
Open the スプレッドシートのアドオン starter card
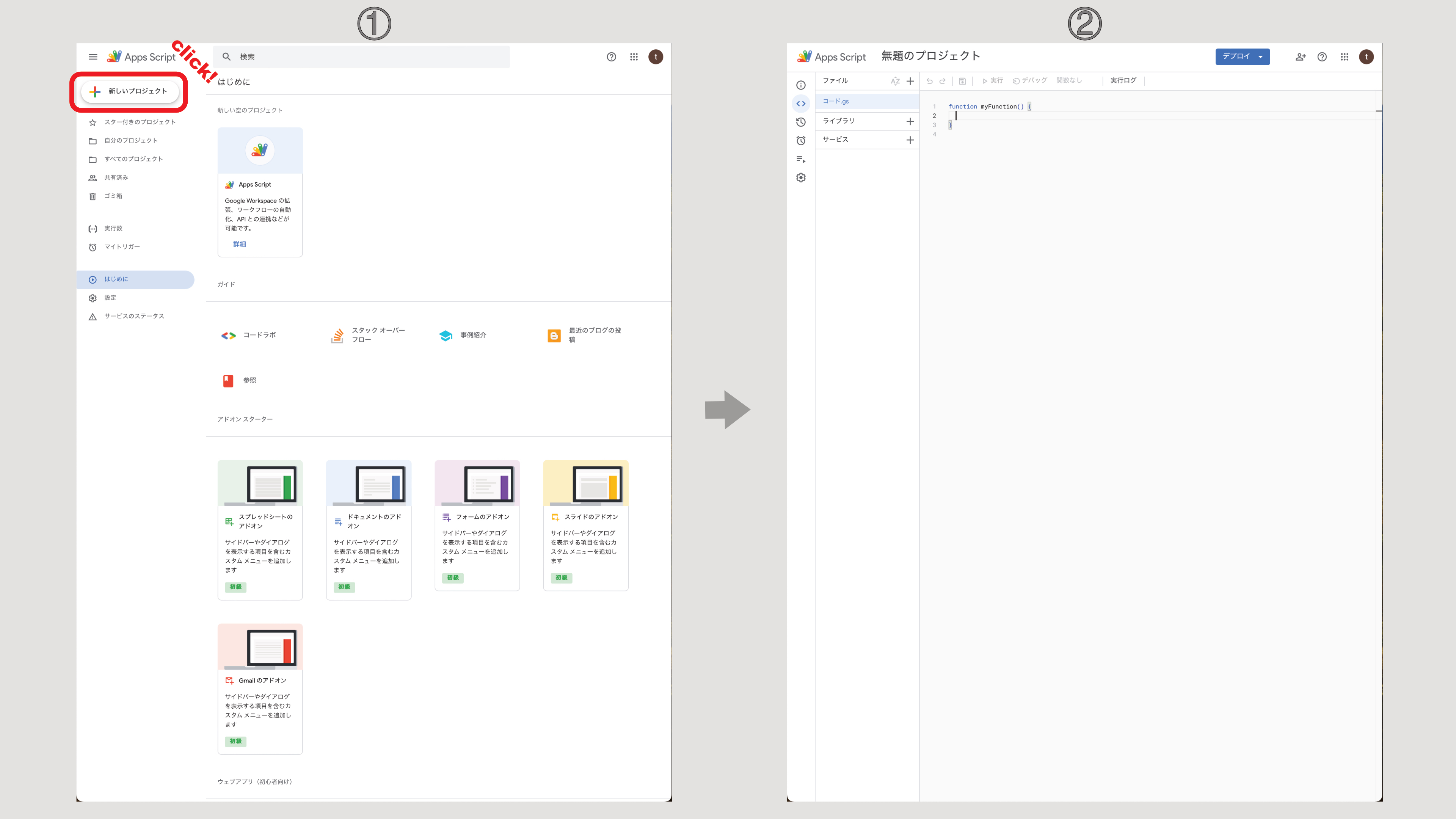(260, 530)
